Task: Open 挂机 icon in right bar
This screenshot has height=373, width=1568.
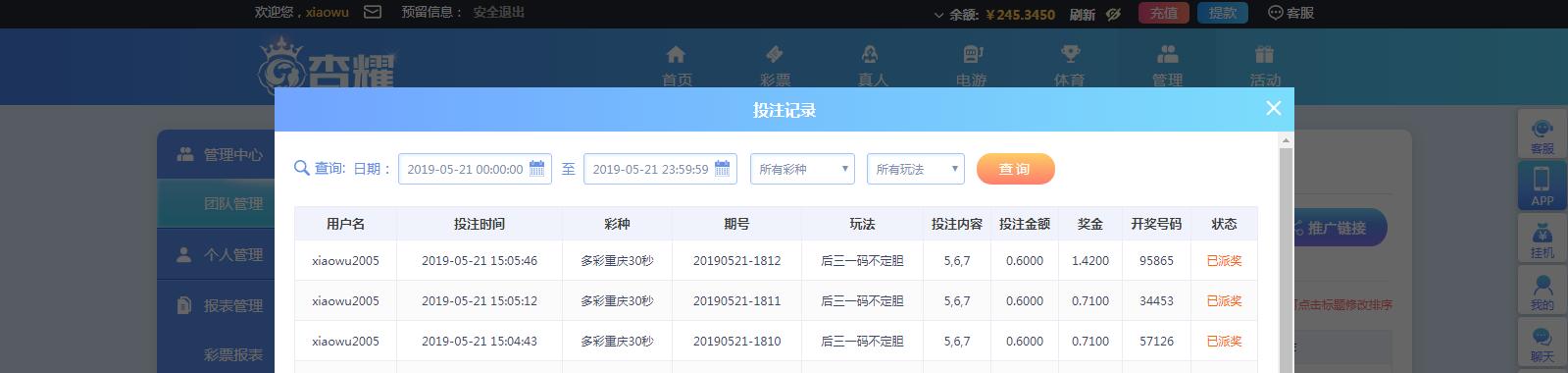Action: click(1543, 239)
